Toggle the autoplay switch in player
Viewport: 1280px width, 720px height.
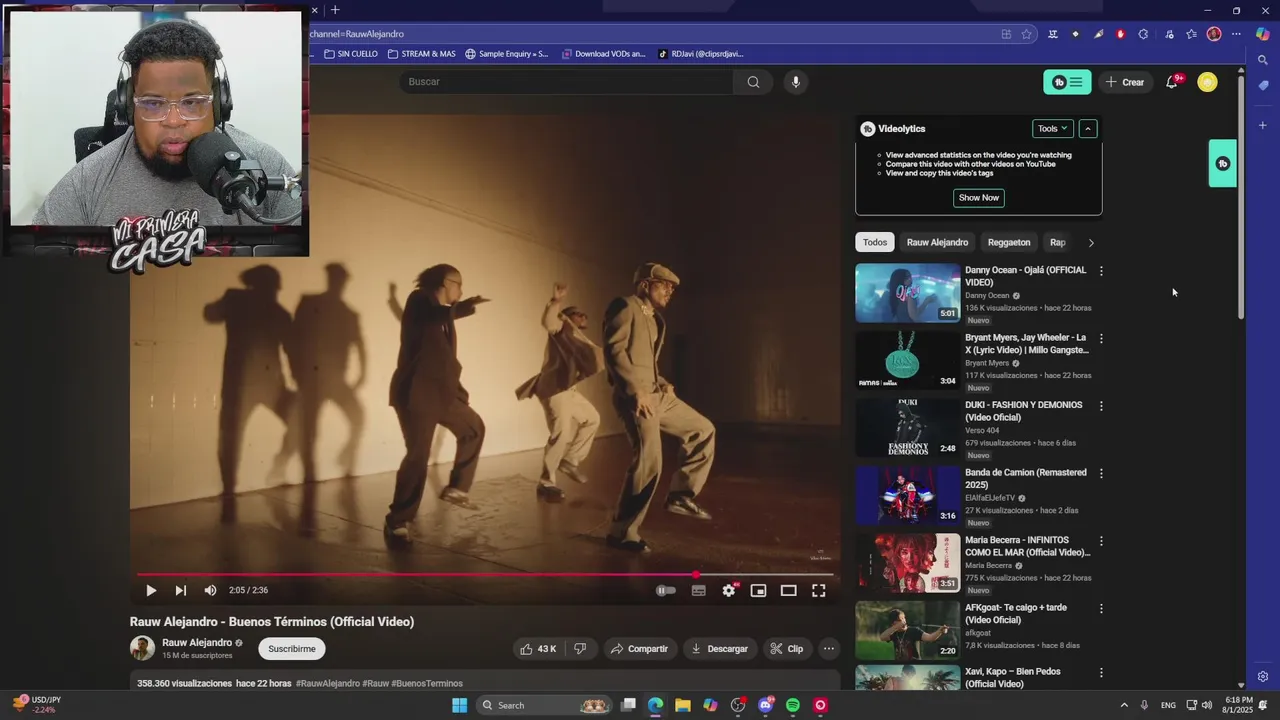click(x=665, y=591)
